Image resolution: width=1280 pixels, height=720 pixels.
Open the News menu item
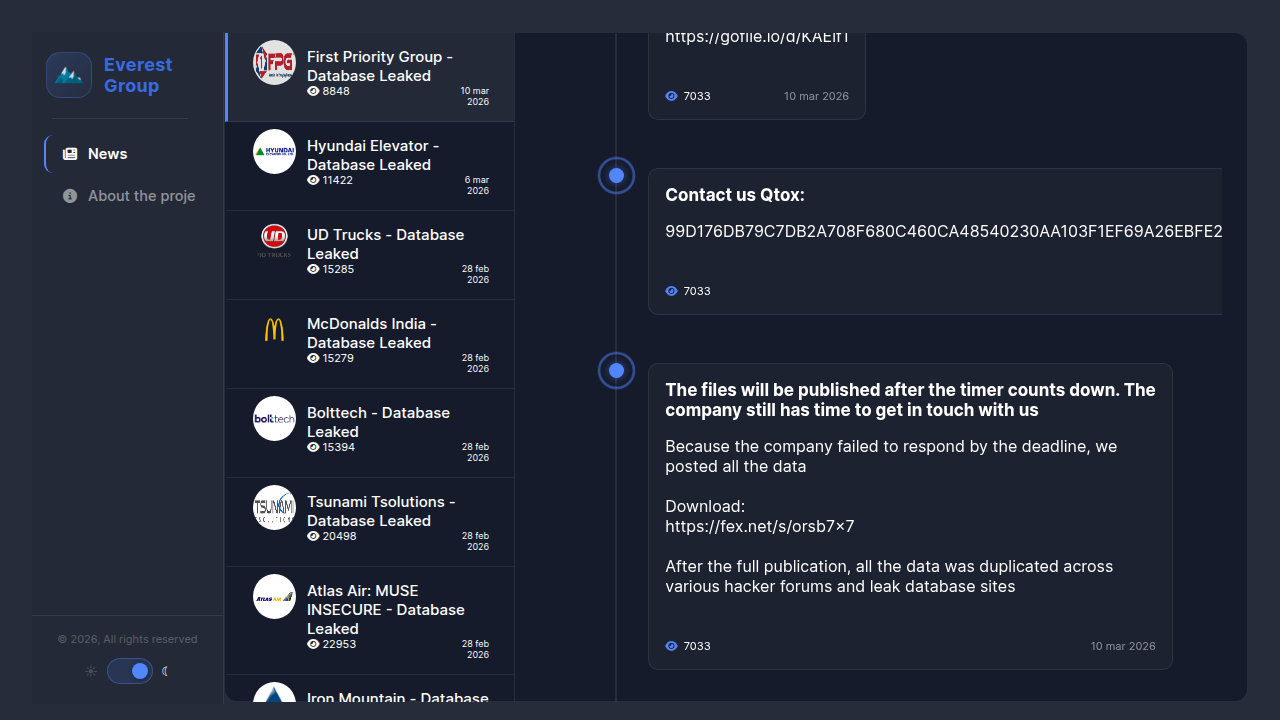(107, 154)
